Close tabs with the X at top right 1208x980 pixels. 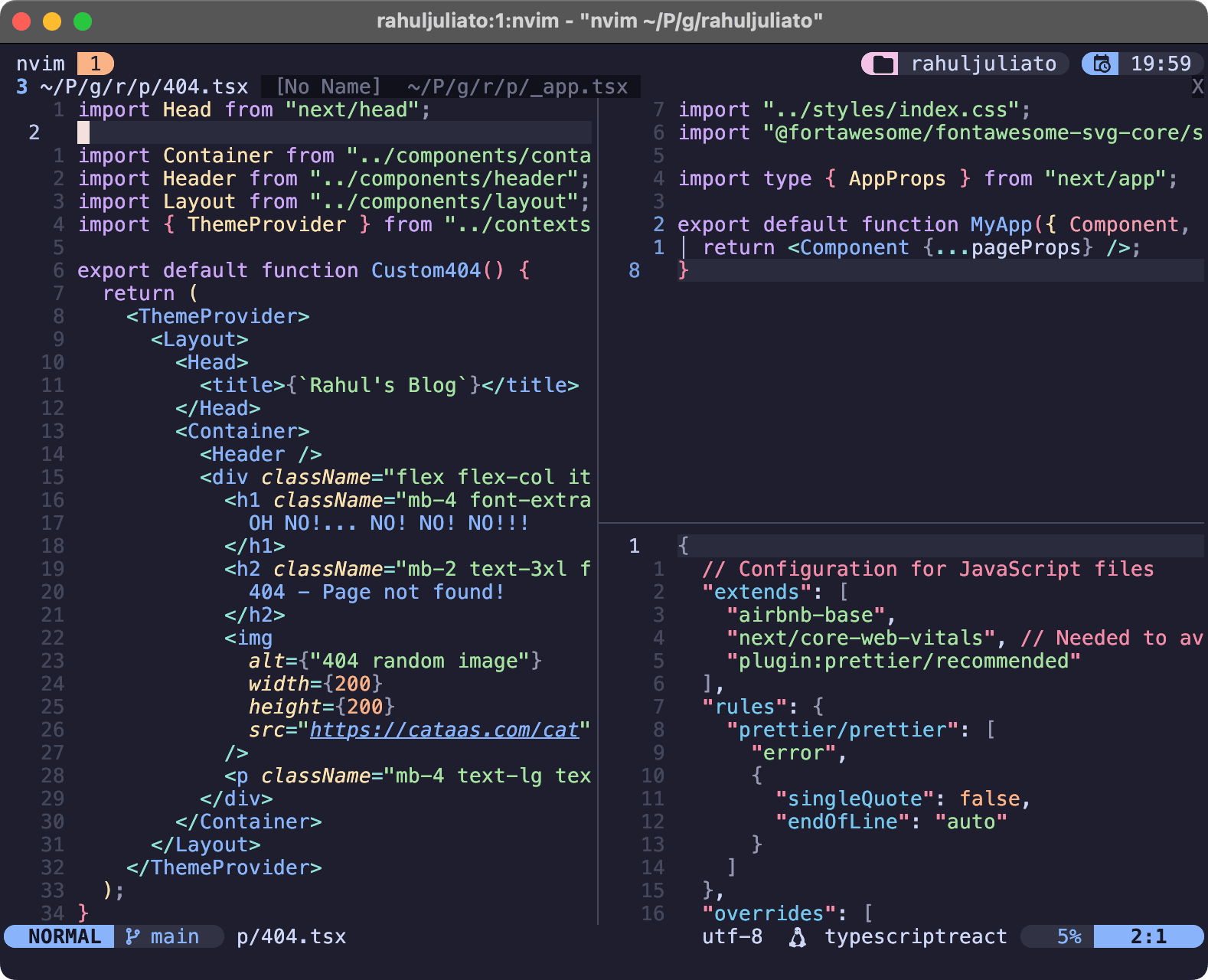pyautogui.click(x=1198, y=87)
